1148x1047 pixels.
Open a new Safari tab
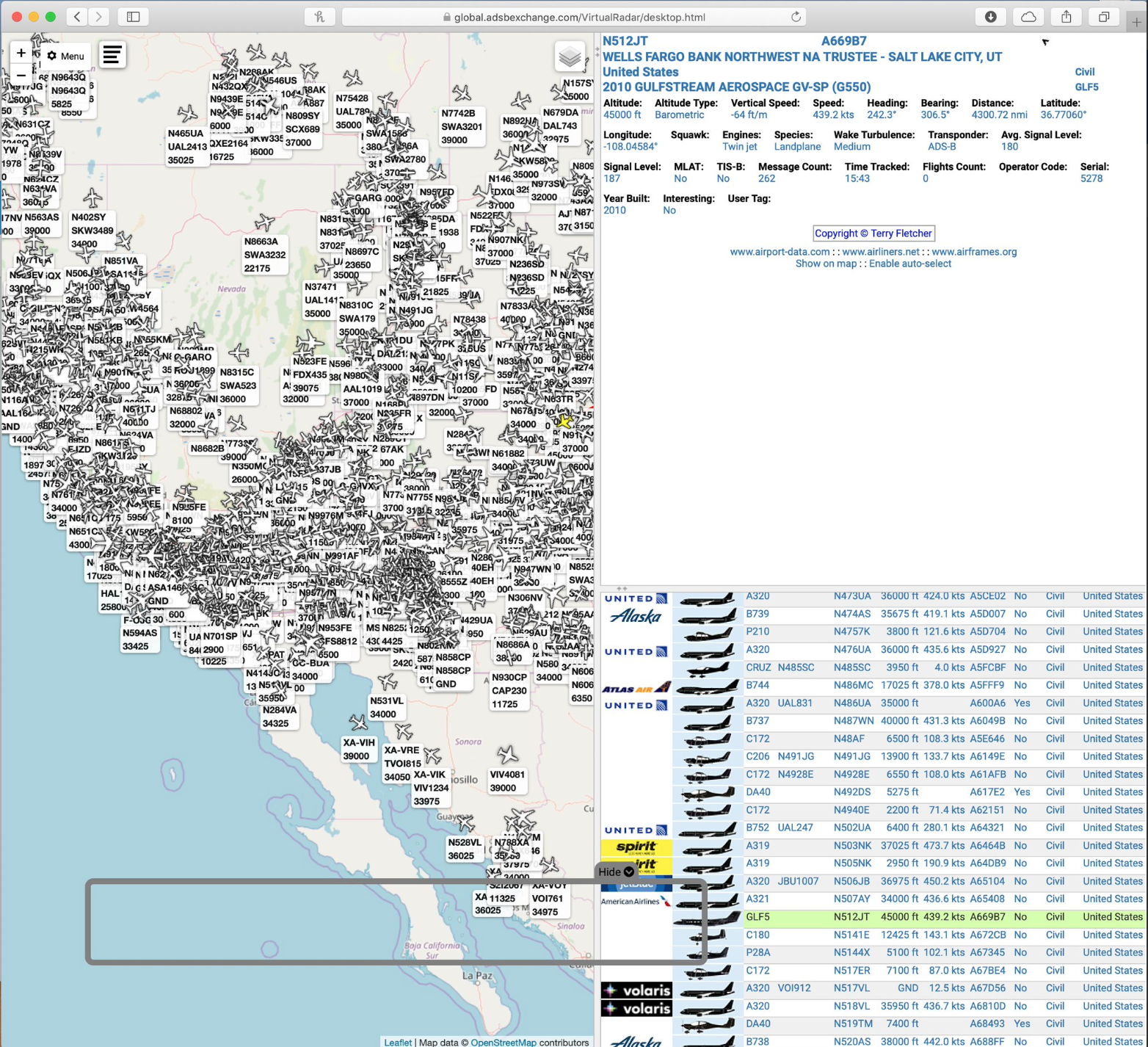point(1136,22)
